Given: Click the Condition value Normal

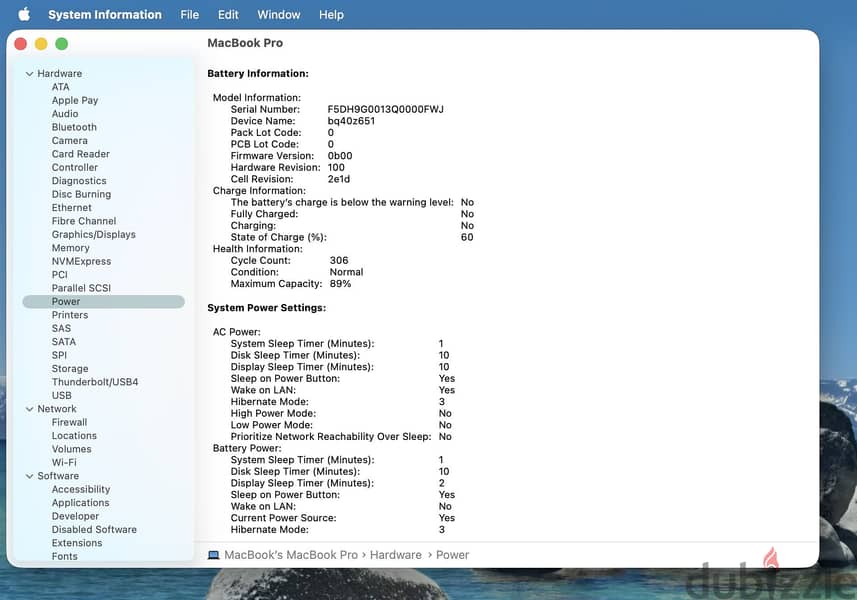Looking at the screenshot, I should pyautogui.click(x=347, y=272).
